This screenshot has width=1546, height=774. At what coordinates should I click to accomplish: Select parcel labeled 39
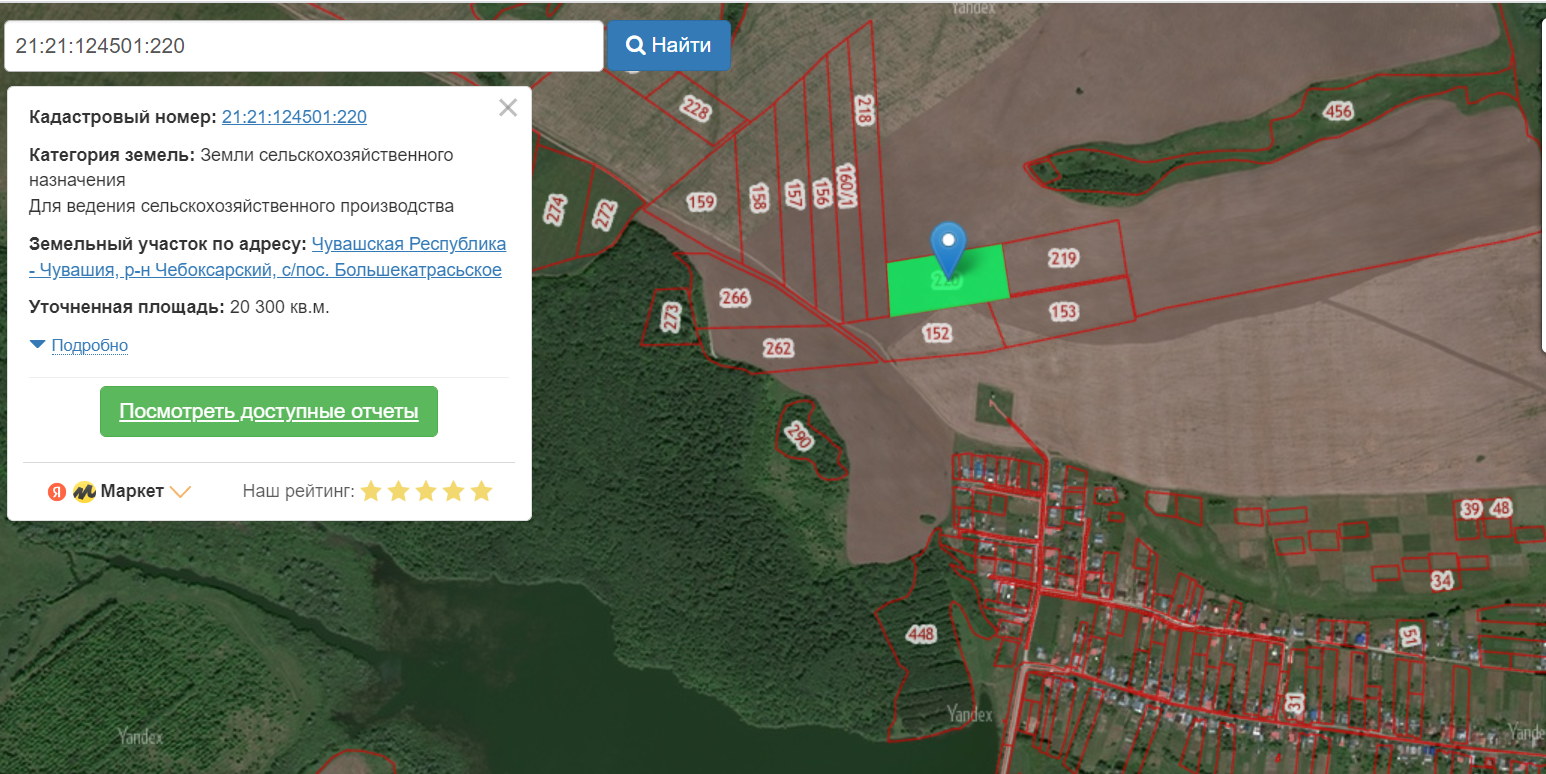click(1470, 509)
